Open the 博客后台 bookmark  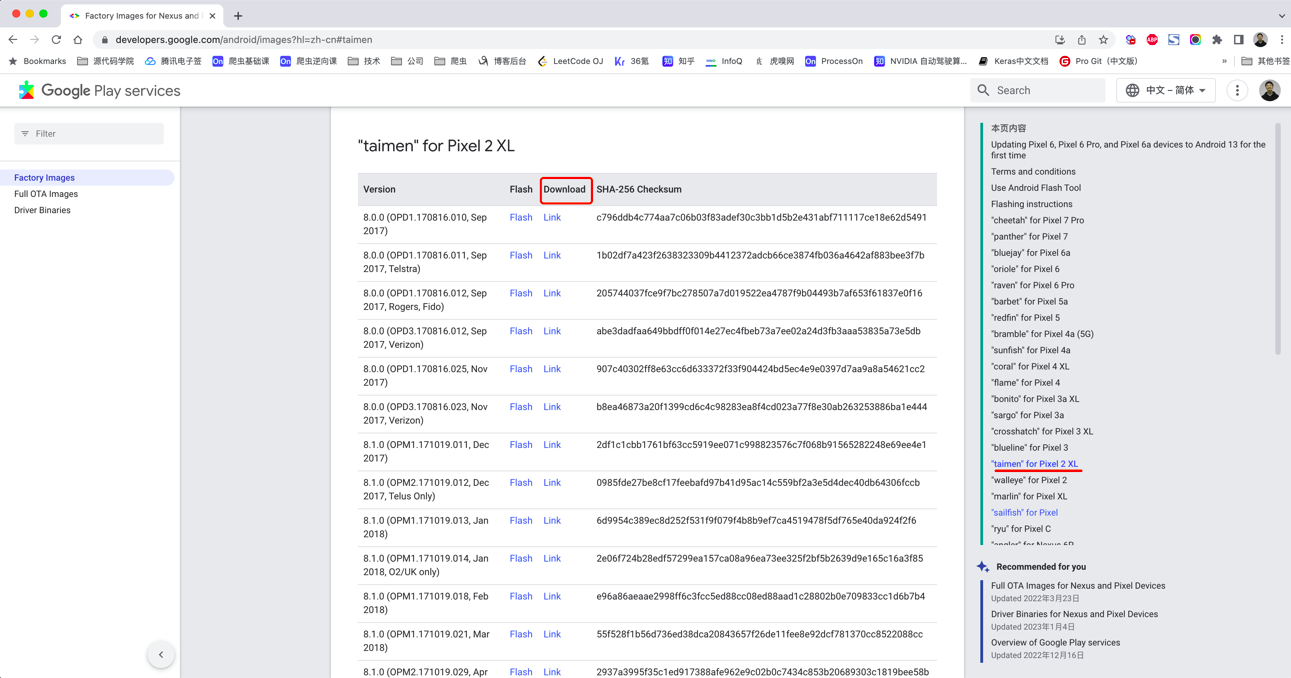click(x=502, y=61)
